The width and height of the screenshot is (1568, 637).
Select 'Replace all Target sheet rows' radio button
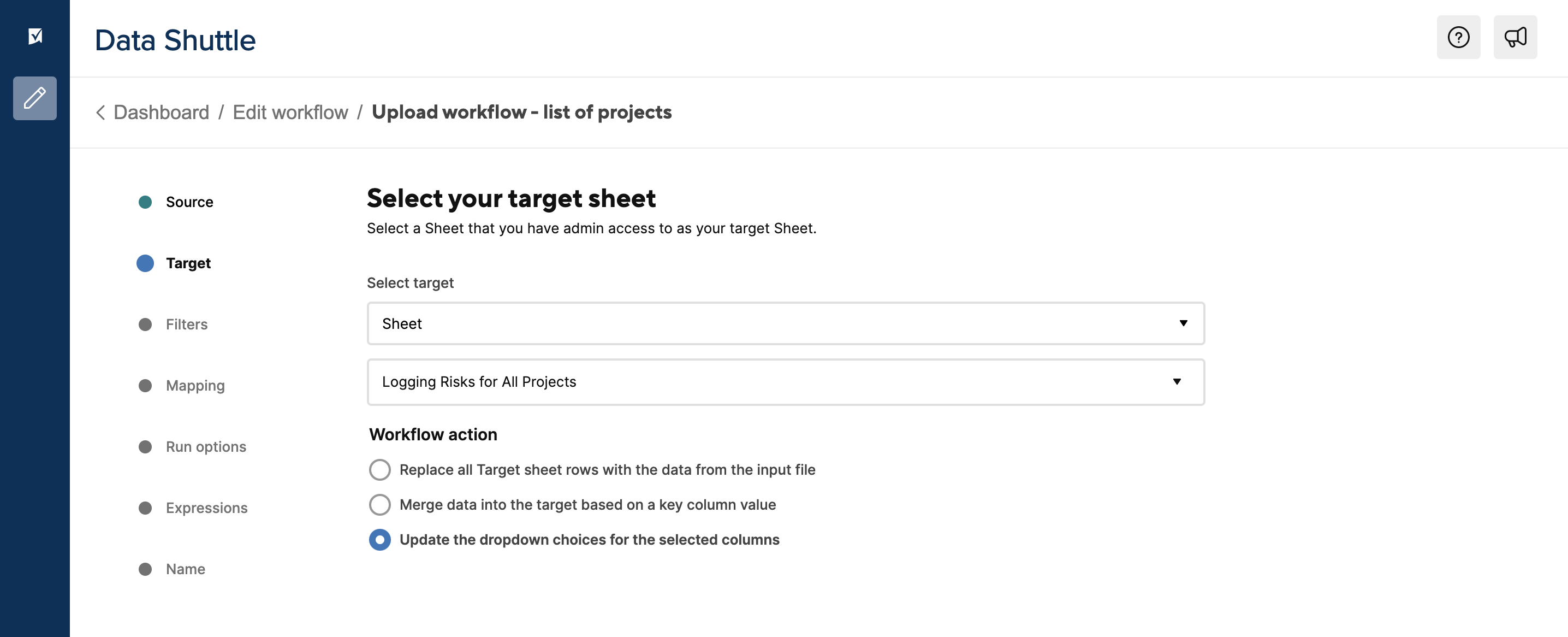coord(380,469)
